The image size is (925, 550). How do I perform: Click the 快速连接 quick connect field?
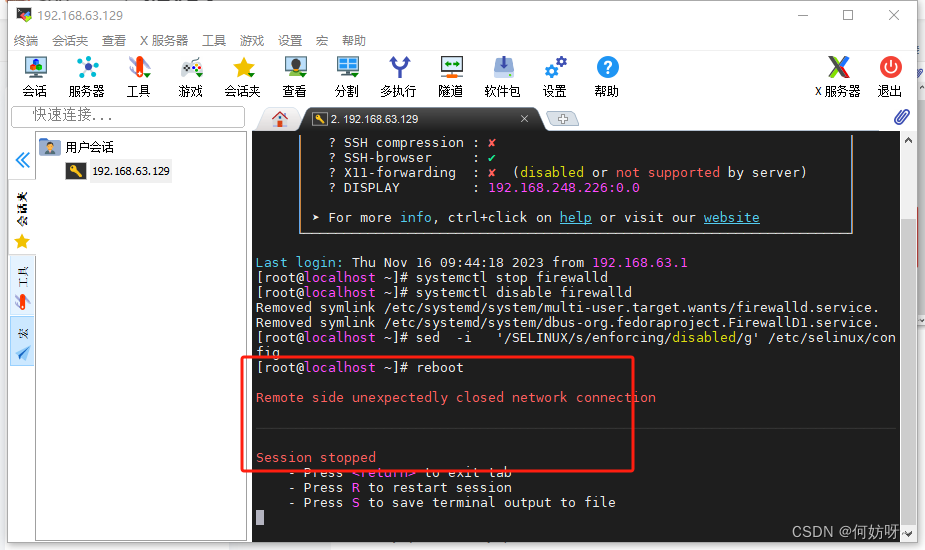pos(128,115)
